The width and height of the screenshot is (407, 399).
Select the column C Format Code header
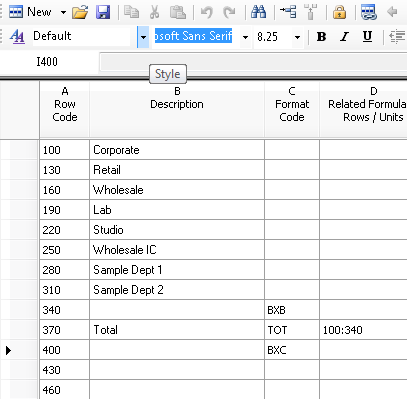(x=292, y=109)
